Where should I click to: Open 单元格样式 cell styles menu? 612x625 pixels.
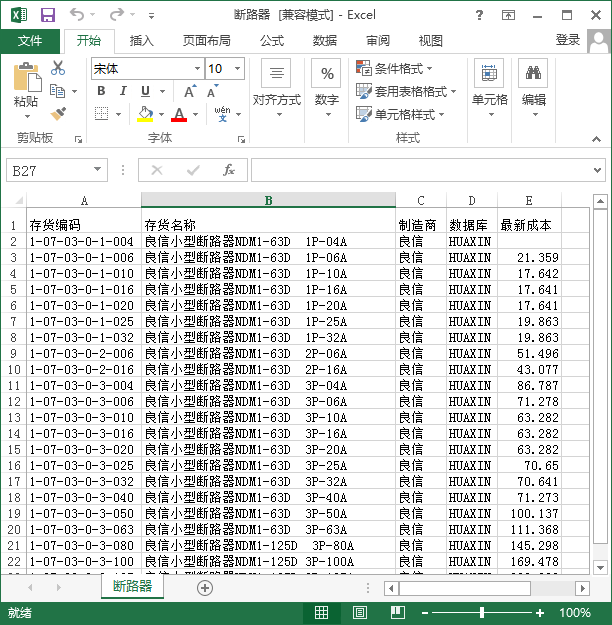400,114
